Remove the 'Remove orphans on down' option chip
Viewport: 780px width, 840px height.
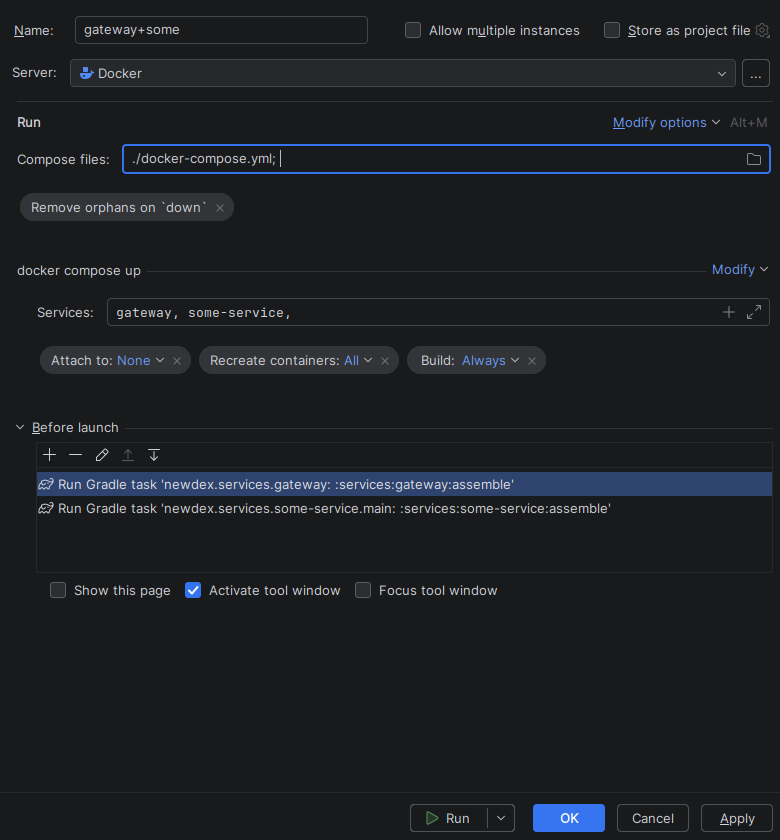pos(219,207)
